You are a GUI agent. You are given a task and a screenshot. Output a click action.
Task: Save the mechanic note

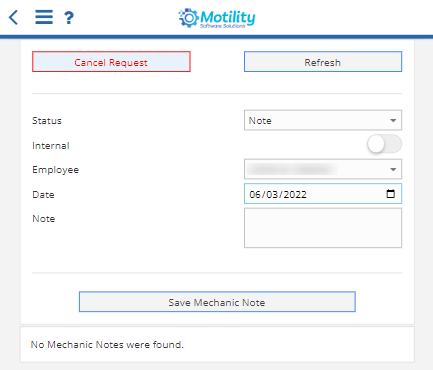click(x=217, y=302)
